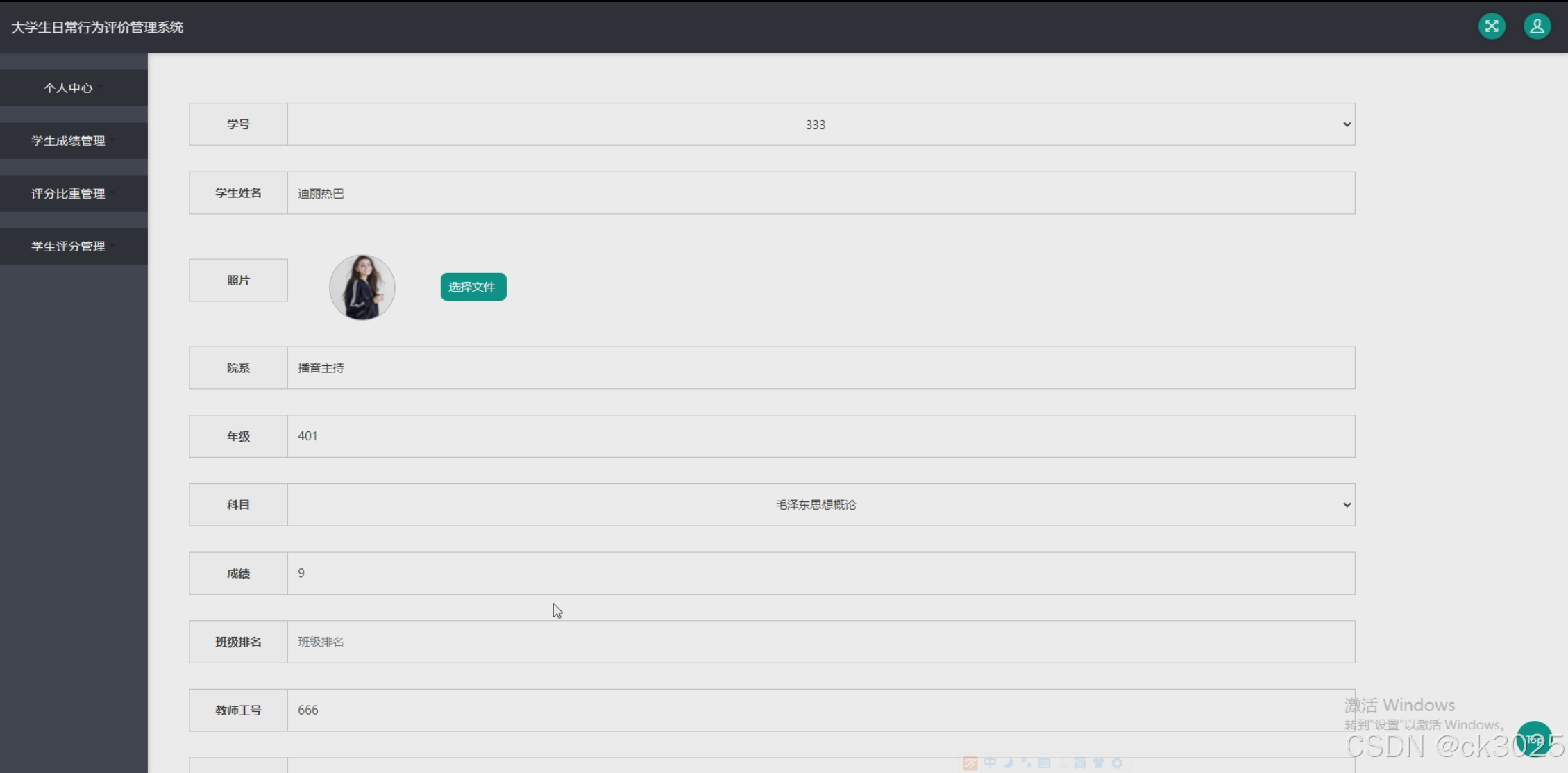Open the user profile icon in header

click(x=1537, y=26)
